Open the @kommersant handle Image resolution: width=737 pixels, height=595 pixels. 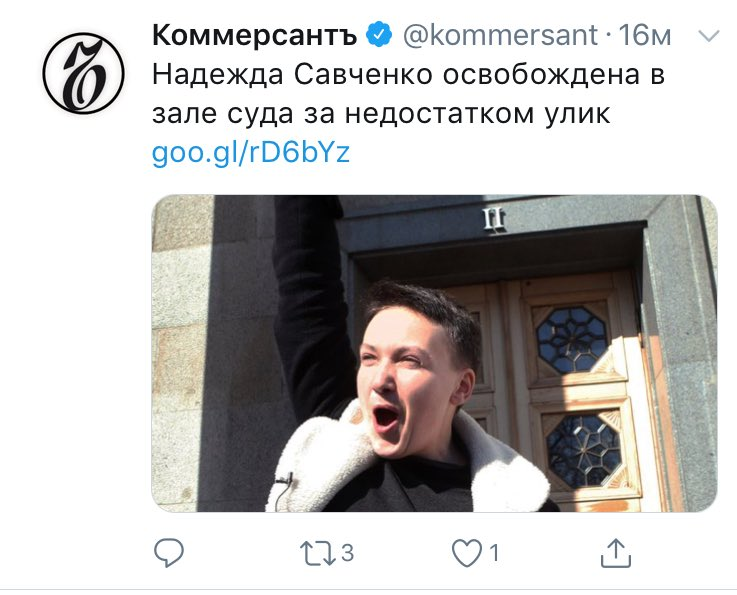point(500,35)
